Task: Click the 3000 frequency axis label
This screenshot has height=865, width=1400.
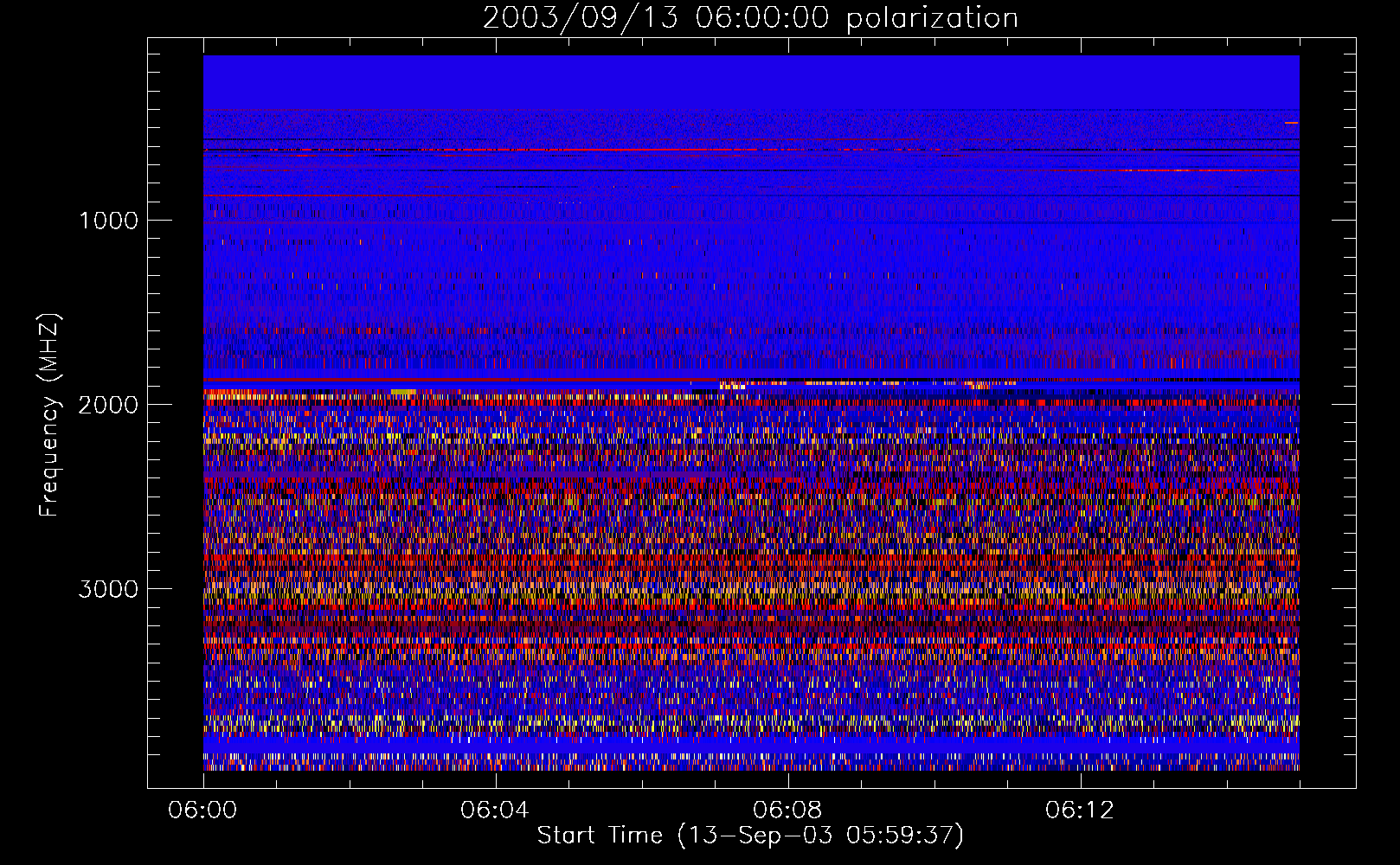Action: coord(108,589)
